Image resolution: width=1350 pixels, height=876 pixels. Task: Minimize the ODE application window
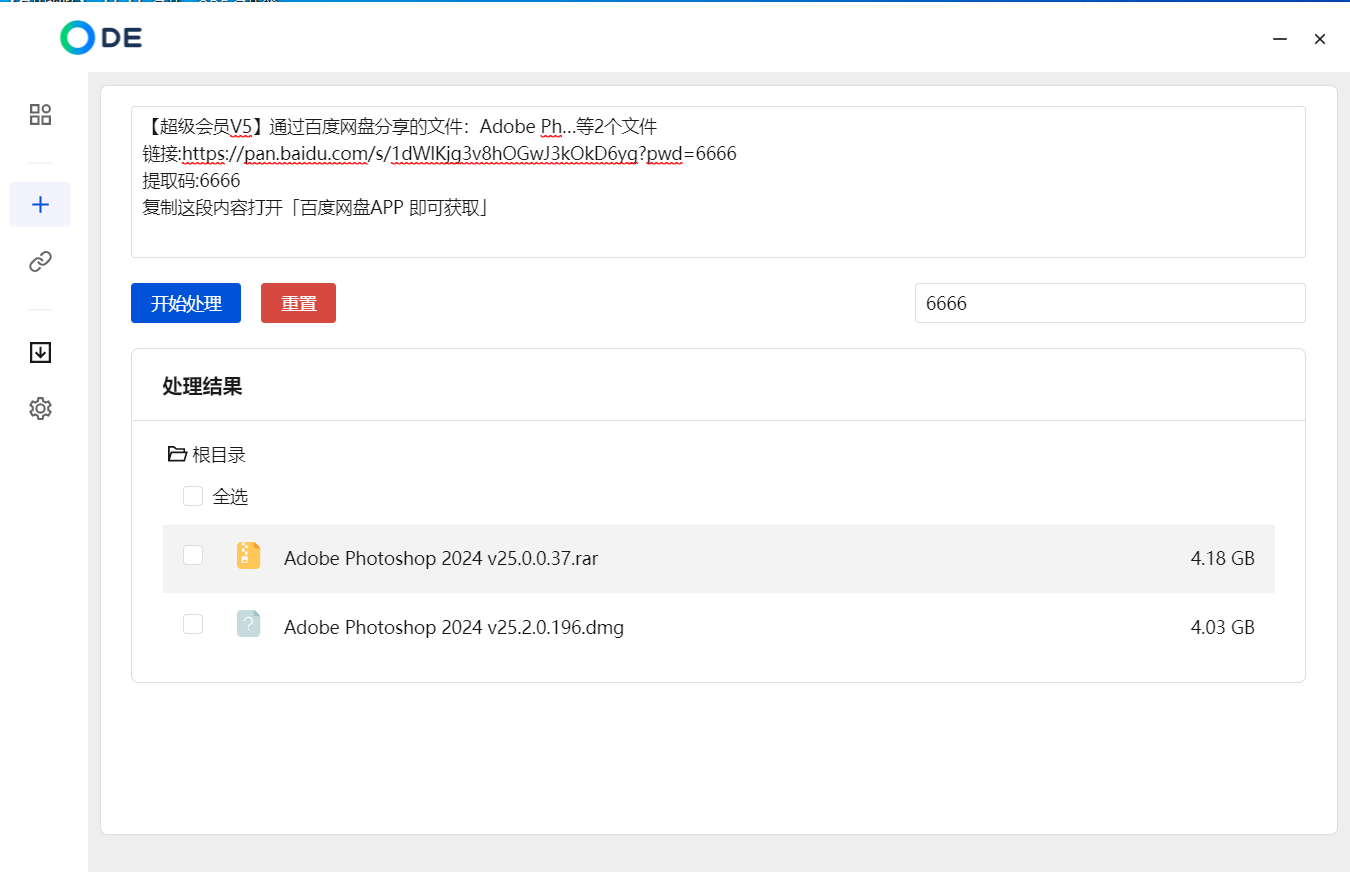click(x=1279, y=39)
